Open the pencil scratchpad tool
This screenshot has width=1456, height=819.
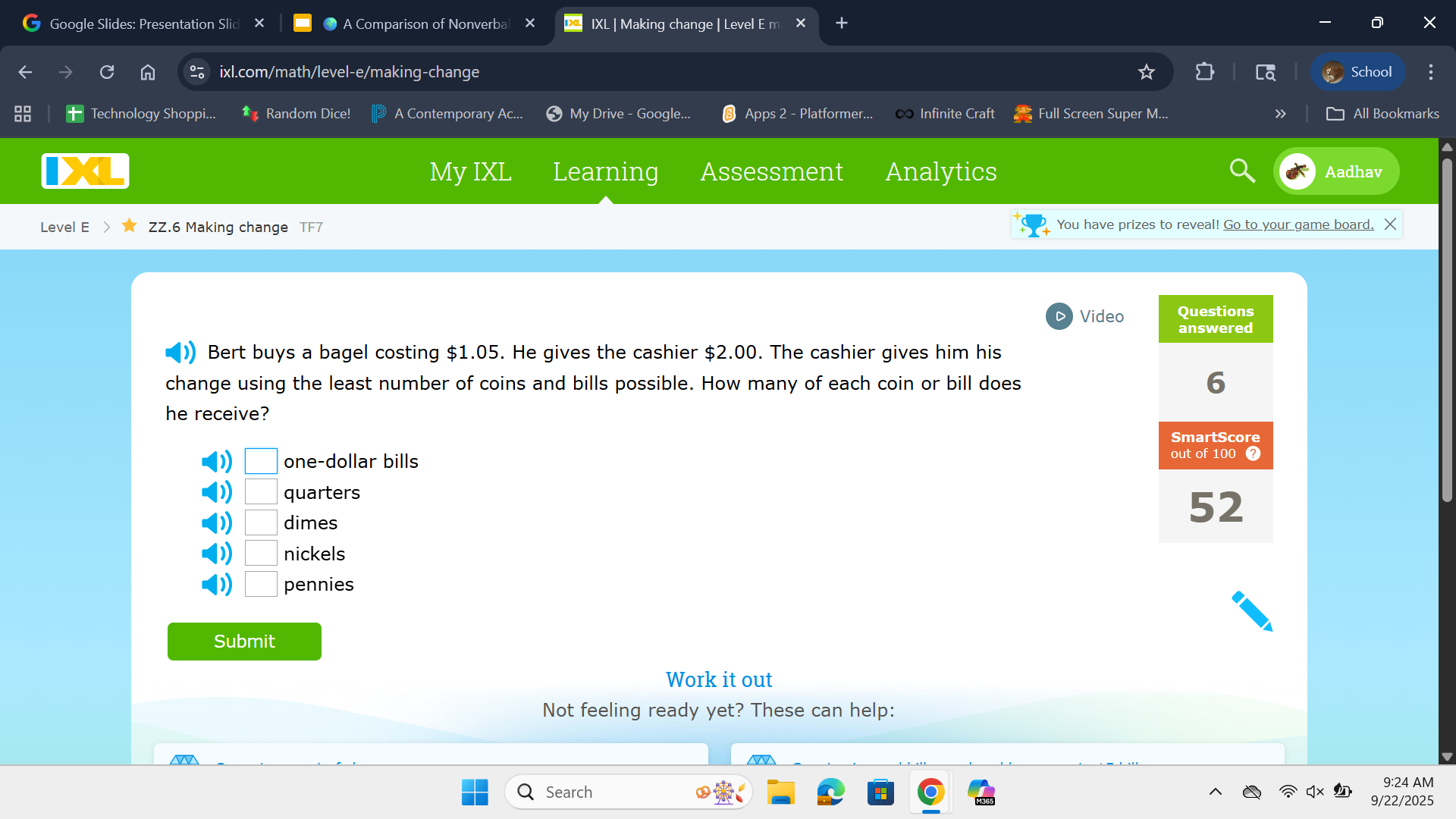click(x=1251, y=611)
